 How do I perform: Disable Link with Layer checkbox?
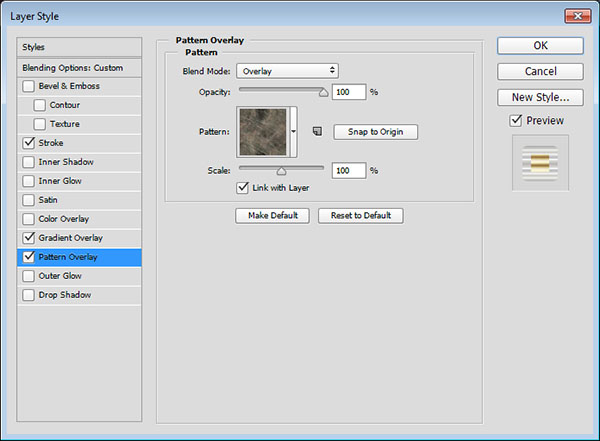[x=242, y=187]
